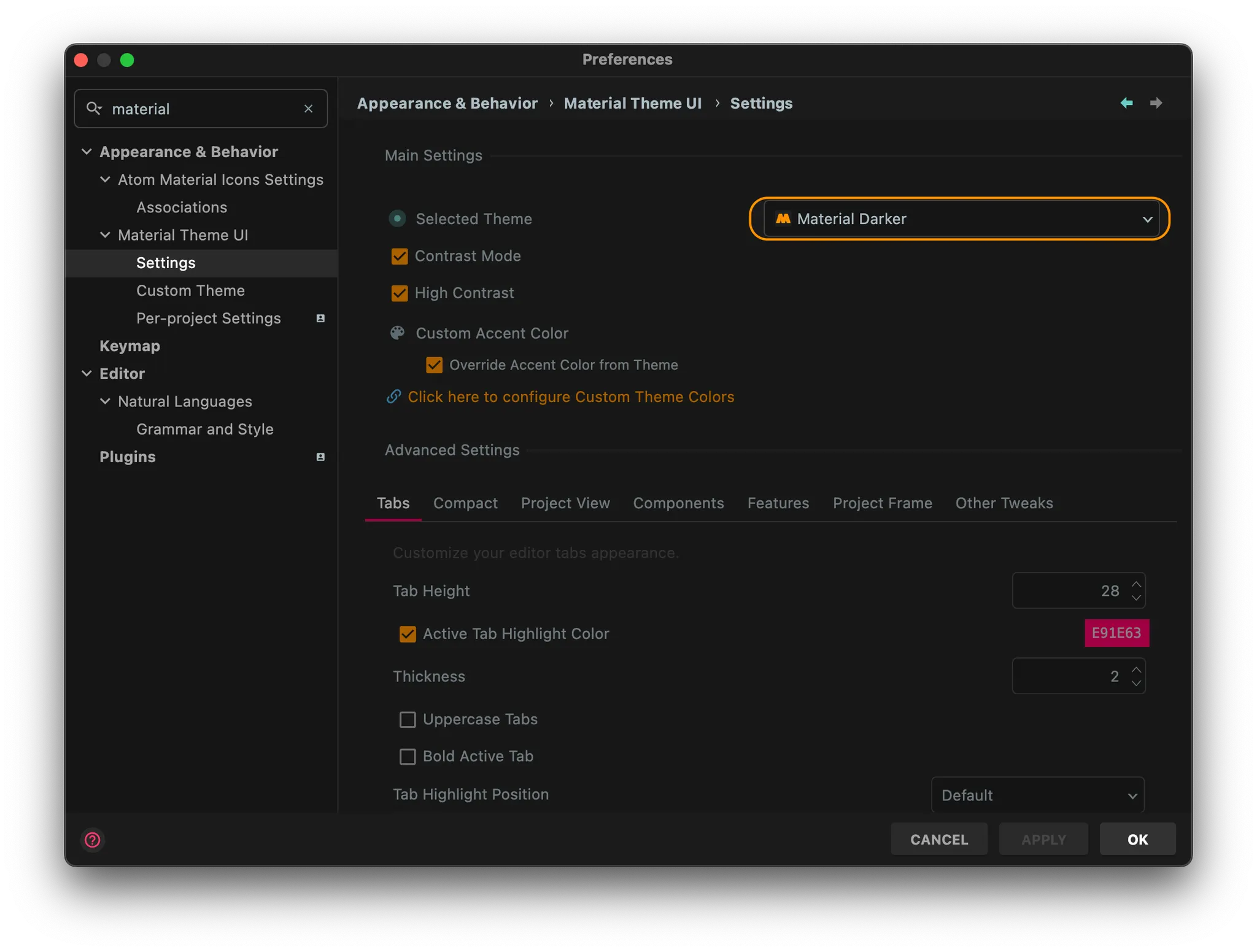Uncheck the Contrast Mode checkbox

pos(400,256)
